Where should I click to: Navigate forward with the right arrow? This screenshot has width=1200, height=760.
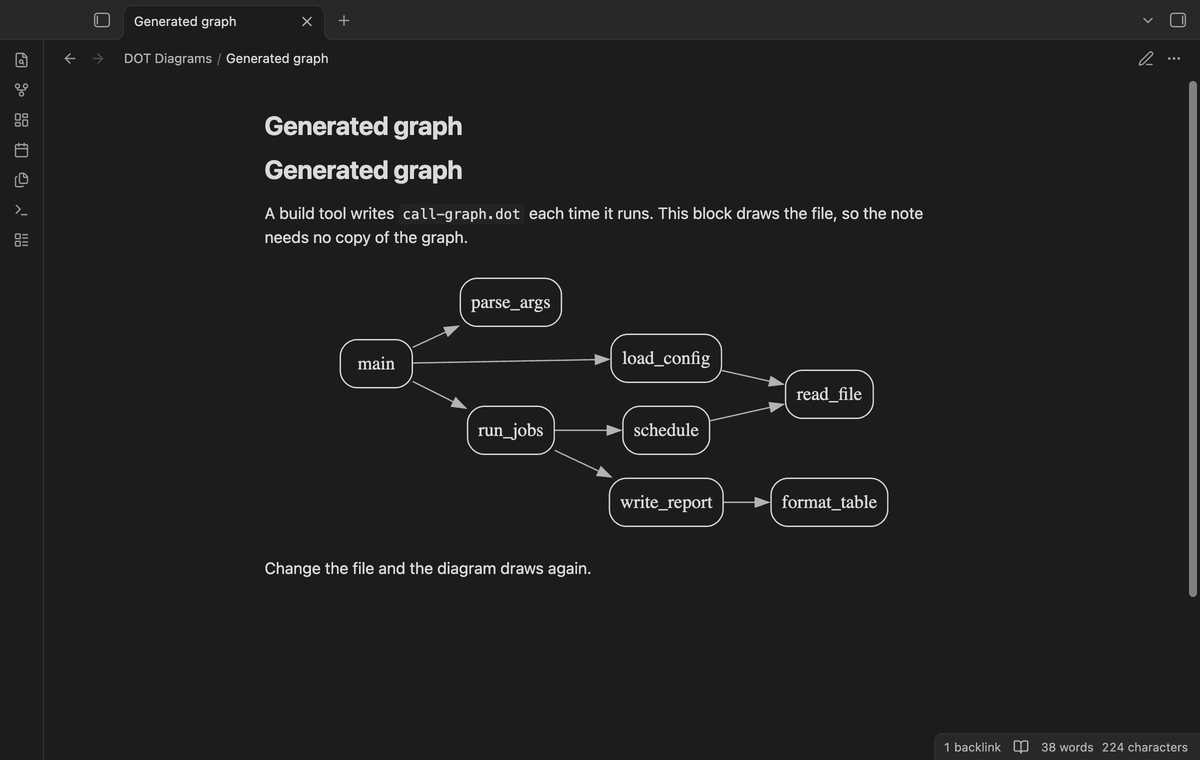point(98,58)
